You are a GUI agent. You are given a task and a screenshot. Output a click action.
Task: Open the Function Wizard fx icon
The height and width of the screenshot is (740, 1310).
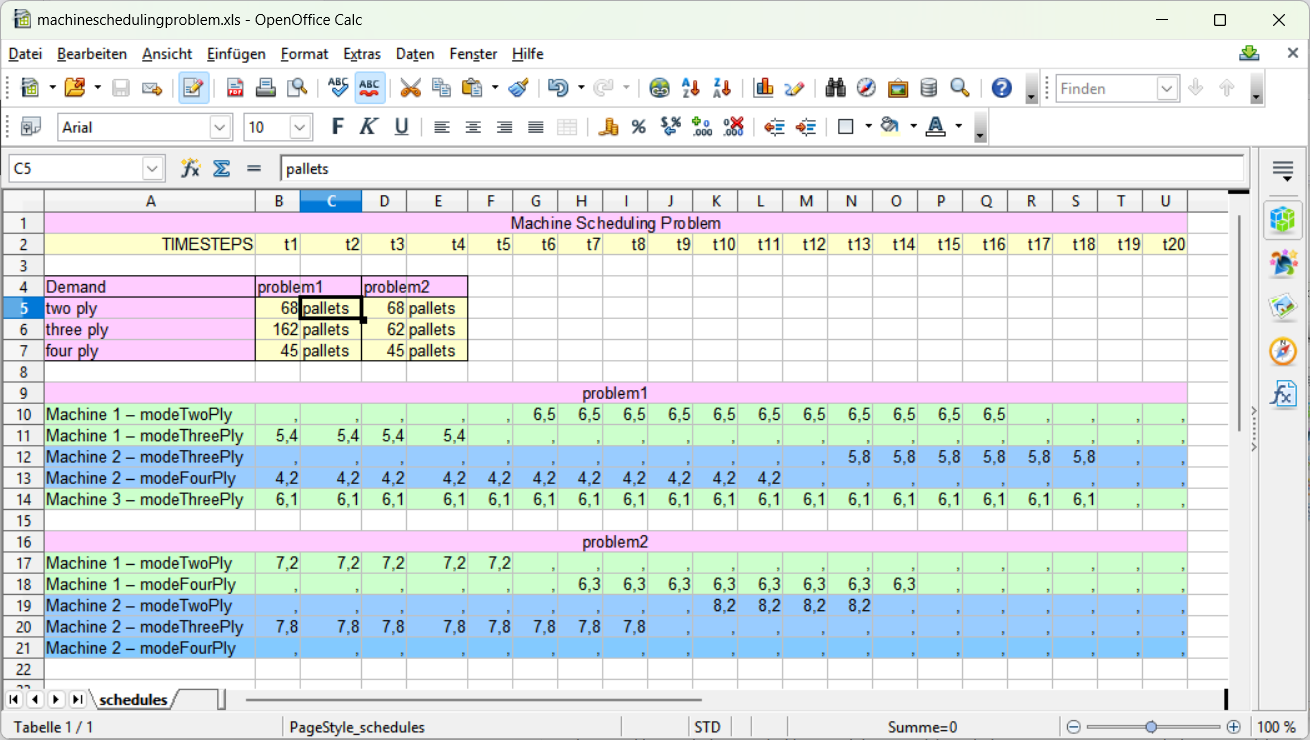(190, 169)
